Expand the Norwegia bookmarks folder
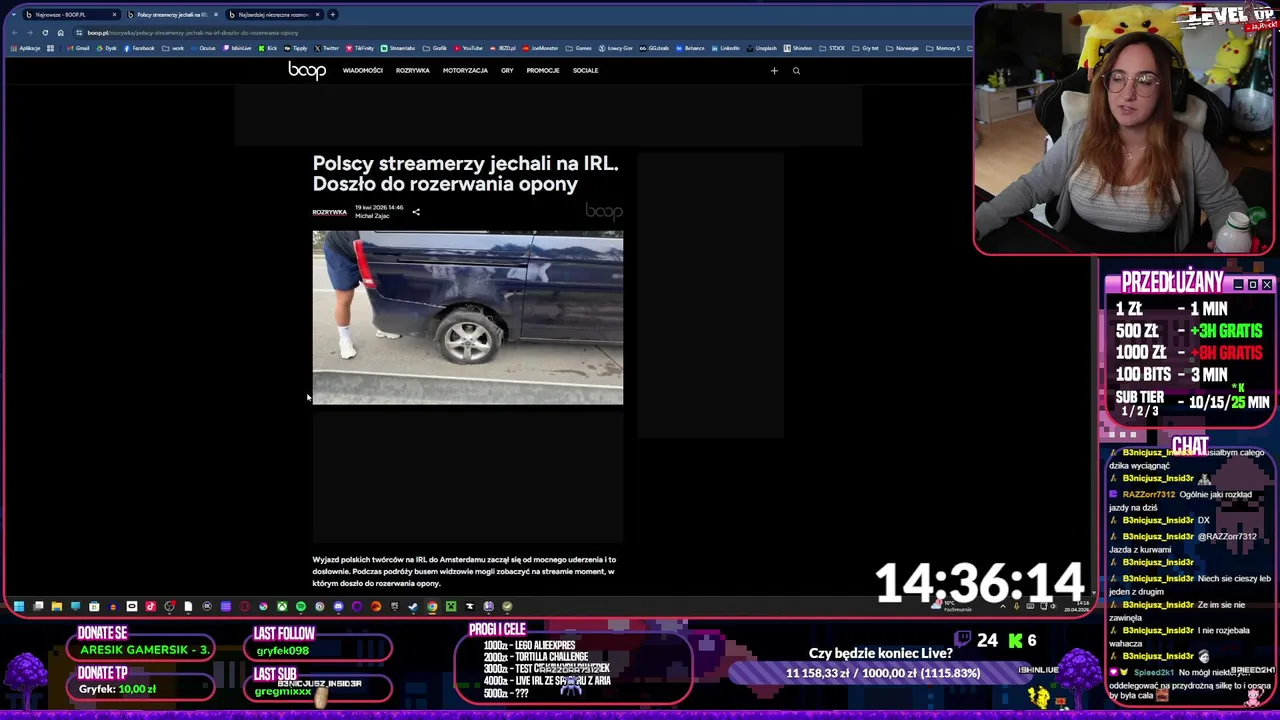This screenshot has height=720, width=1280. pos(902,48)
